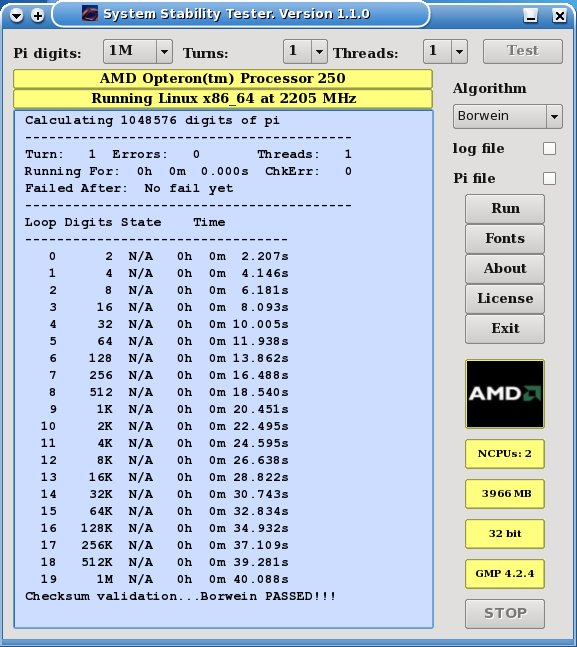Click the 'Checksum validation...Borwein PASSED!!!' line

pos(180,596)
